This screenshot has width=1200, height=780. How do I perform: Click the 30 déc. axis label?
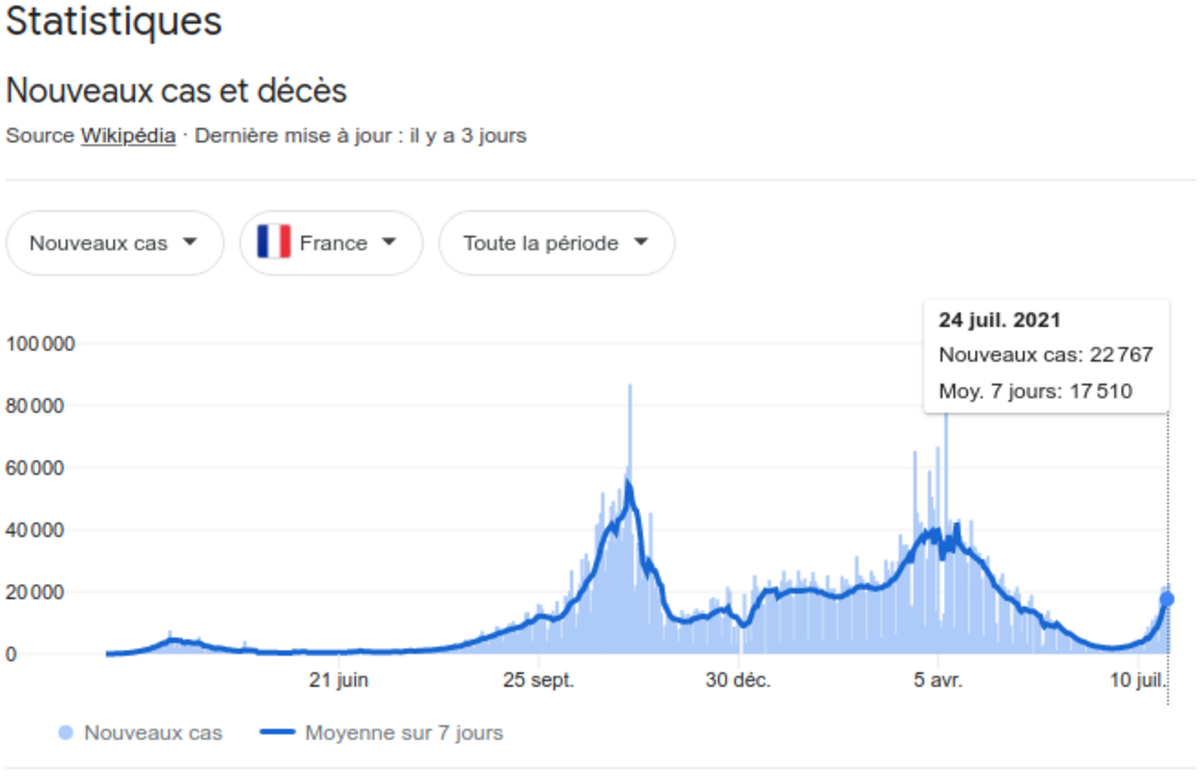coord(738,681)
